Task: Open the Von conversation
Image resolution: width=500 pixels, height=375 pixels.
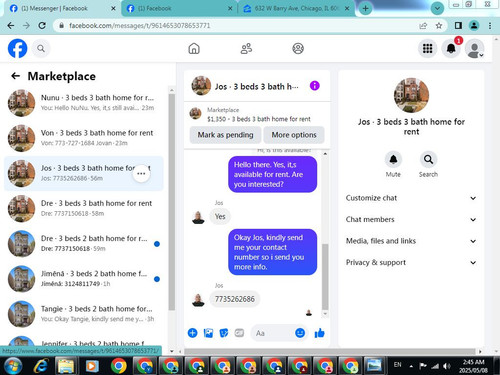Action: tap(83, 138)
